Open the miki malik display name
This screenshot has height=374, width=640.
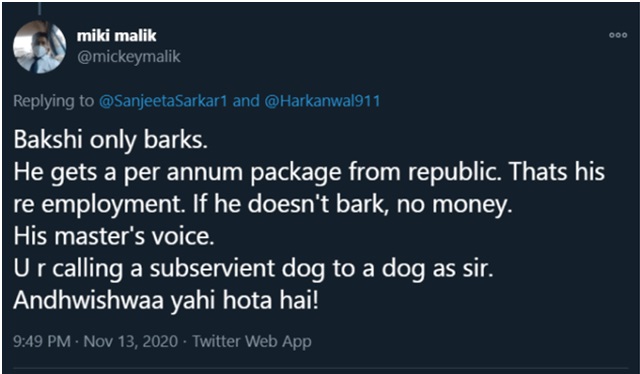click(116, 36)
